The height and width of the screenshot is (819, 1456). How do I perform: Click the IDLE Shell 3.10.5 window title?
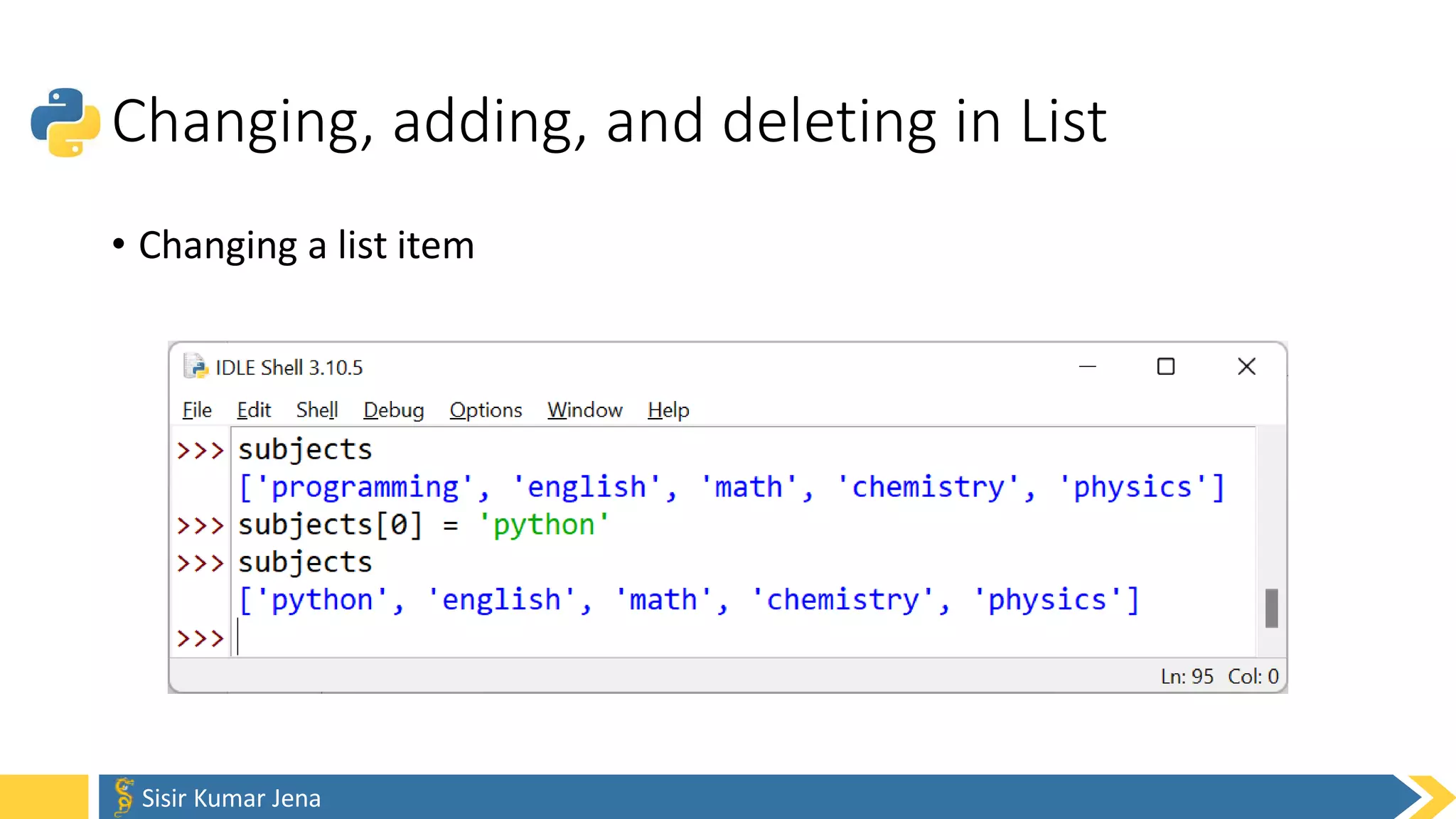point(289,368)
